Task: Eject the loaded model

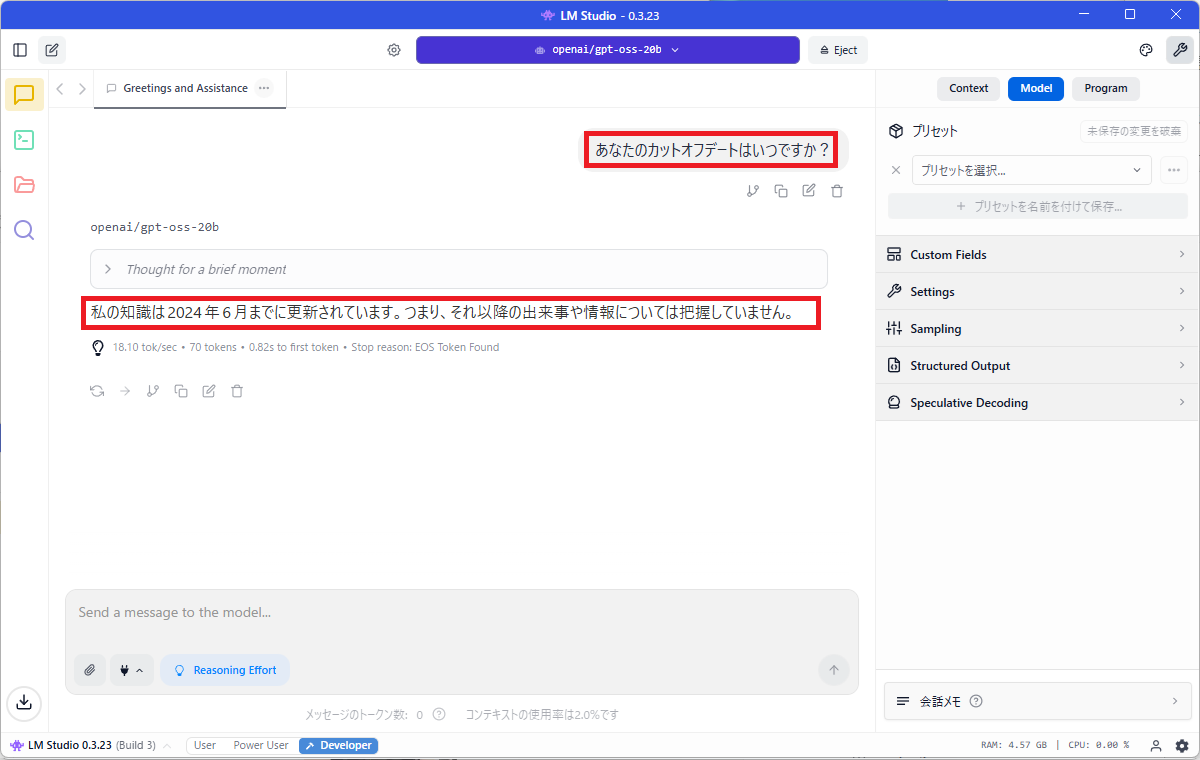Action: pyautogui.click(x=838, y=50)
